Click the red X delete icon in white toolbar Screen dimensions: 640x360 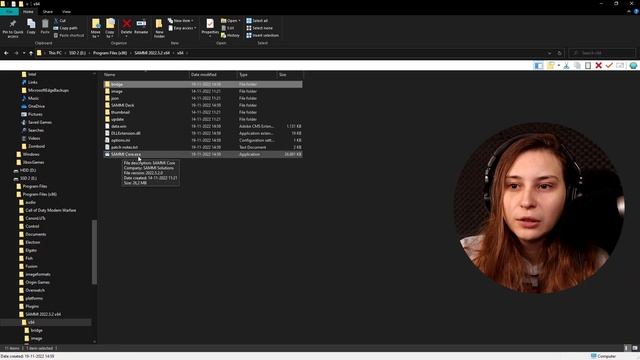(x=599, y=65)
